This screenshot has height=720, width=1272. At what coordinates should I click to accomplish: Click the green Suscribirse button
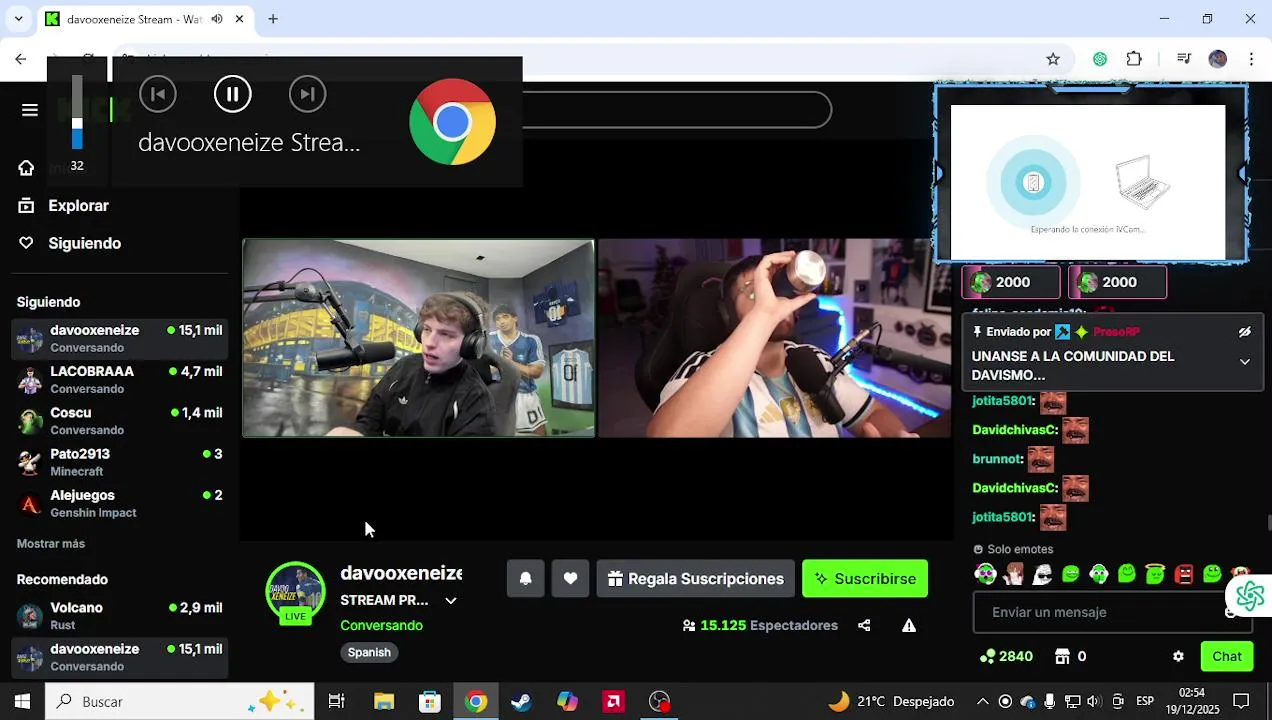[865, 579]
